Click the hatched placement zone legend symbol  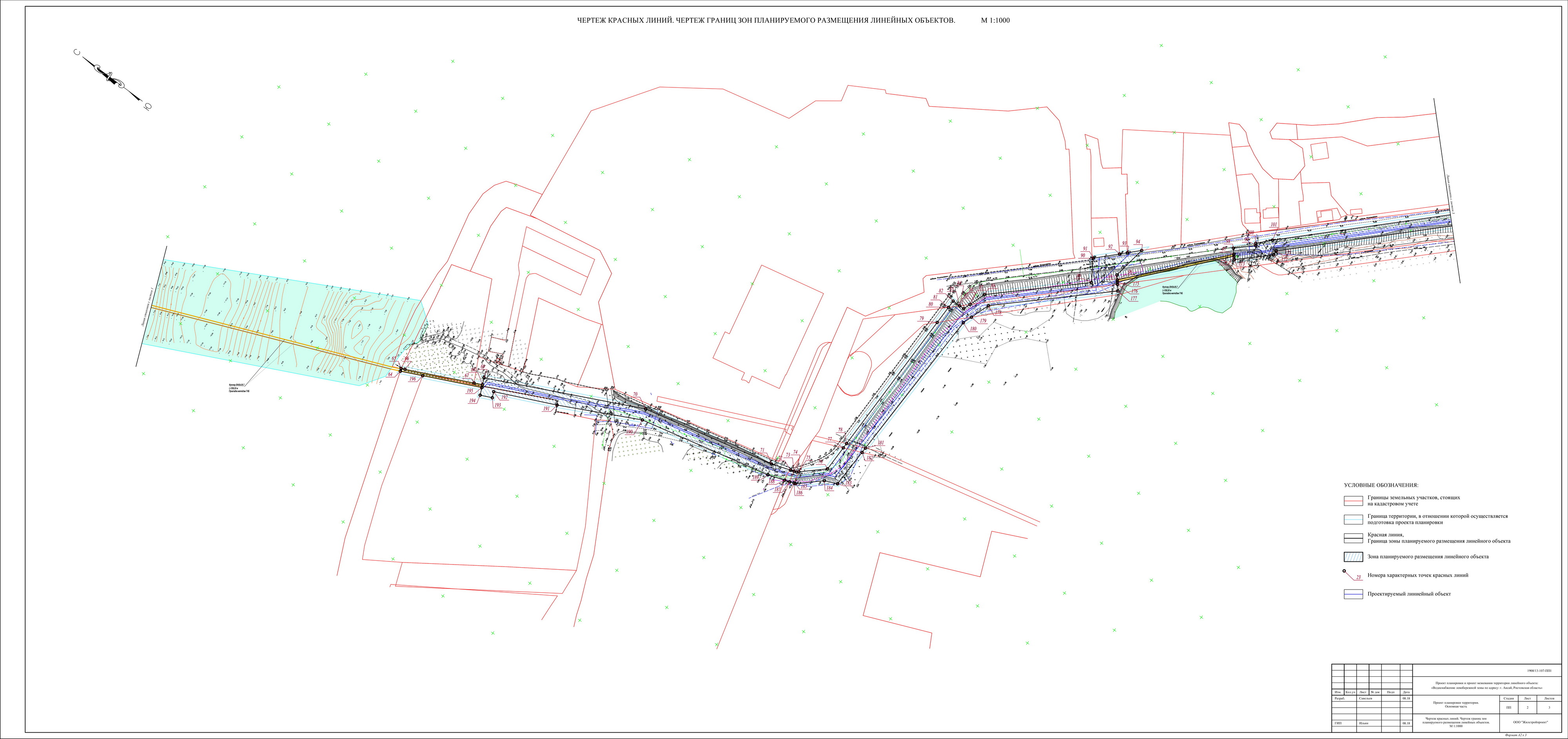click(x=1352, y=556)
